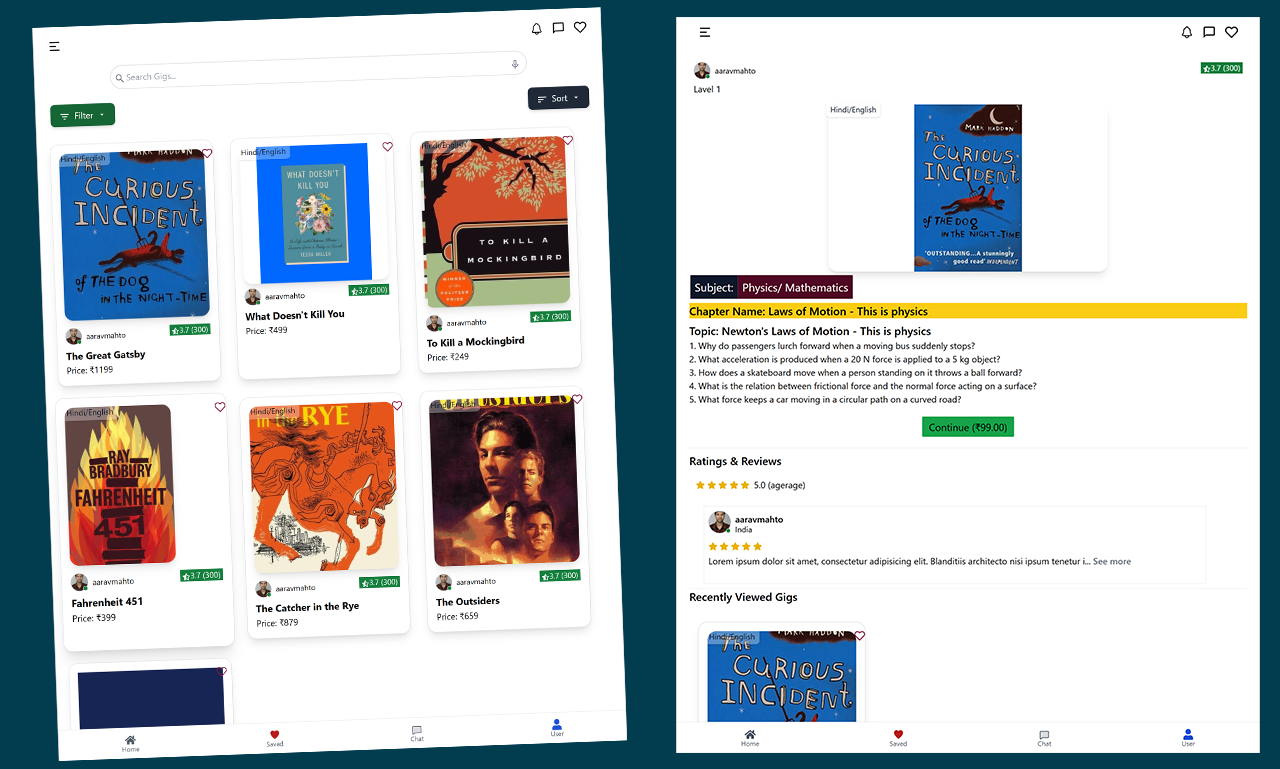Screen dimensions: 1280x769
Task: Click the microphone icon in the search bar
Action: tap(515, 64)
